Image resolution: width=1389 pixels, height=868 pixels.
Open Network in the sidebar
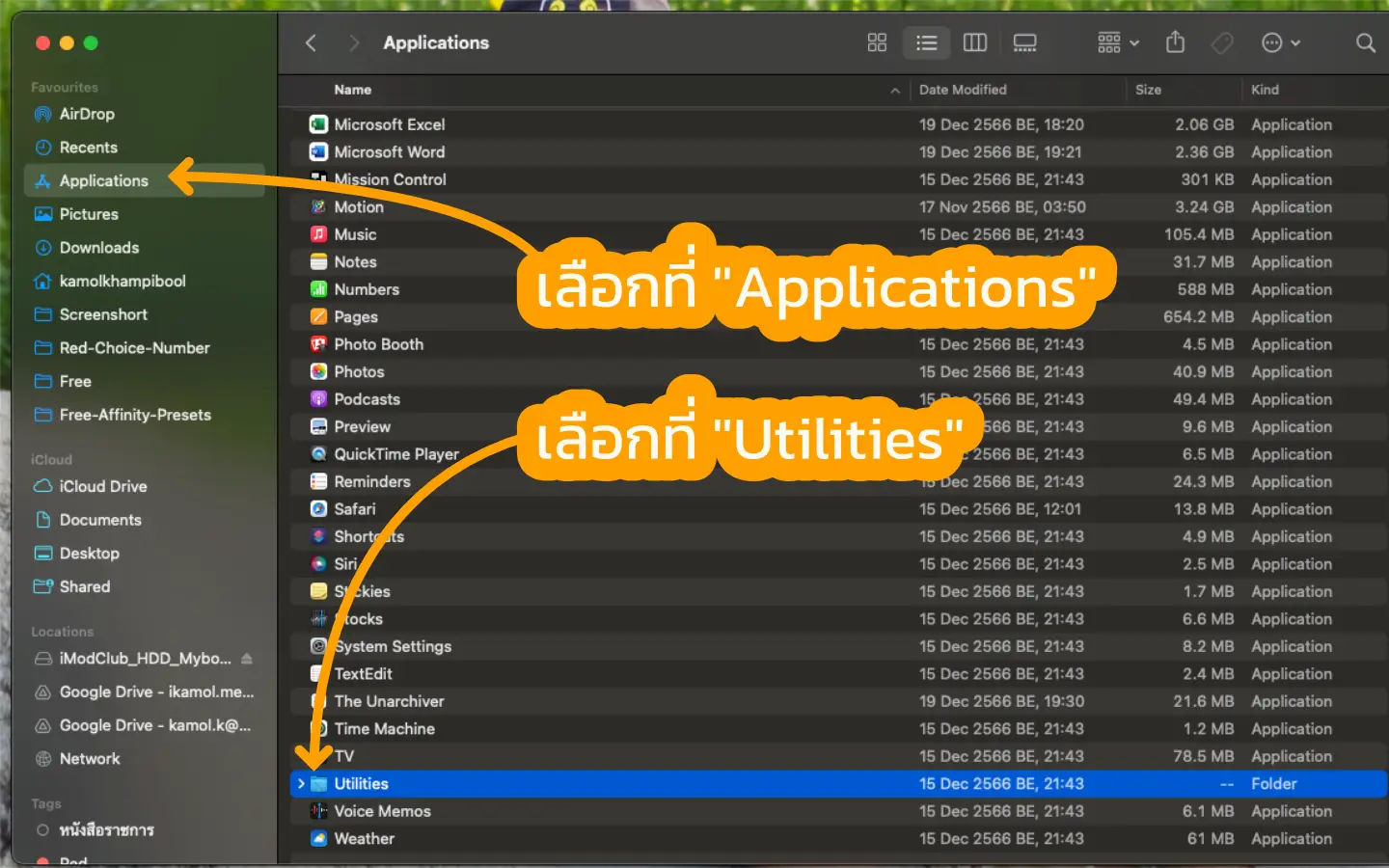click(x=144, y=759)
